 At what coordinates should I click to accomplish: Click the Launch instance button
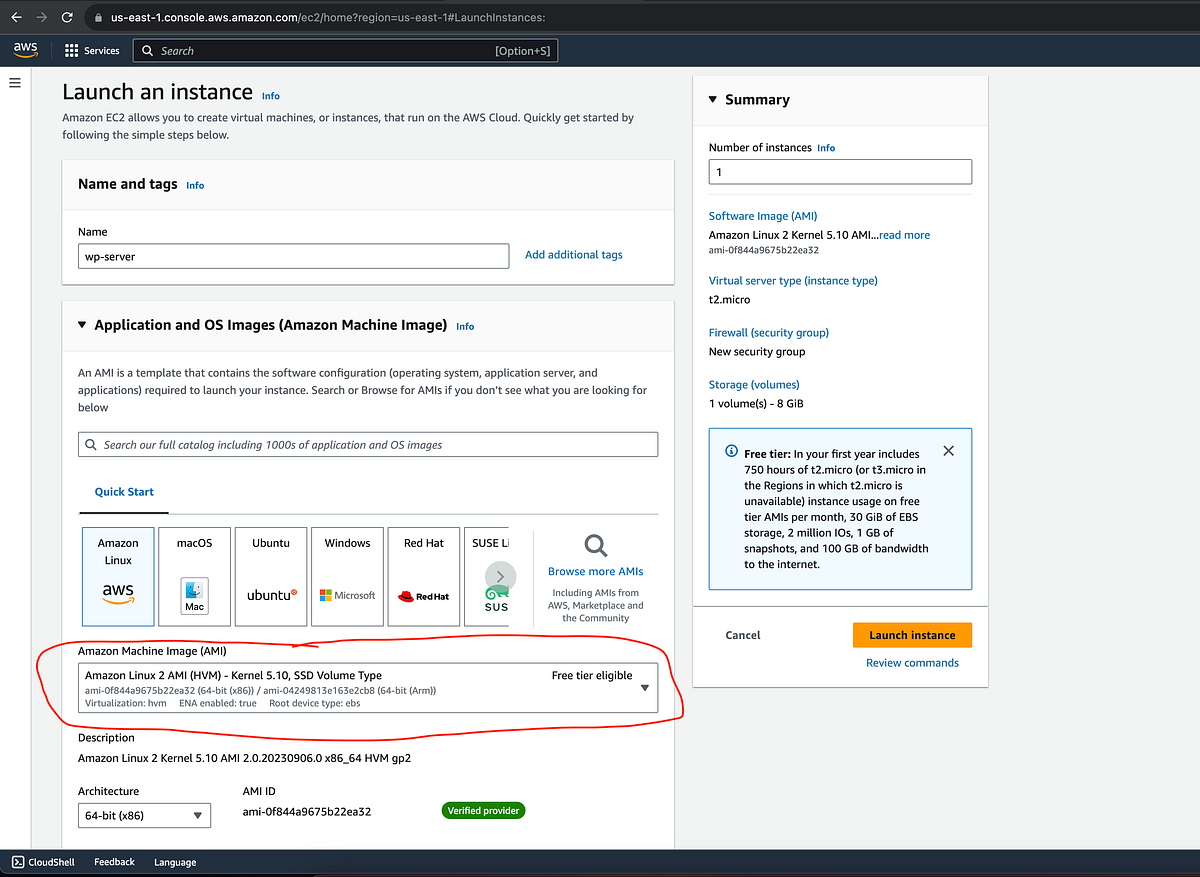[912, 634]
